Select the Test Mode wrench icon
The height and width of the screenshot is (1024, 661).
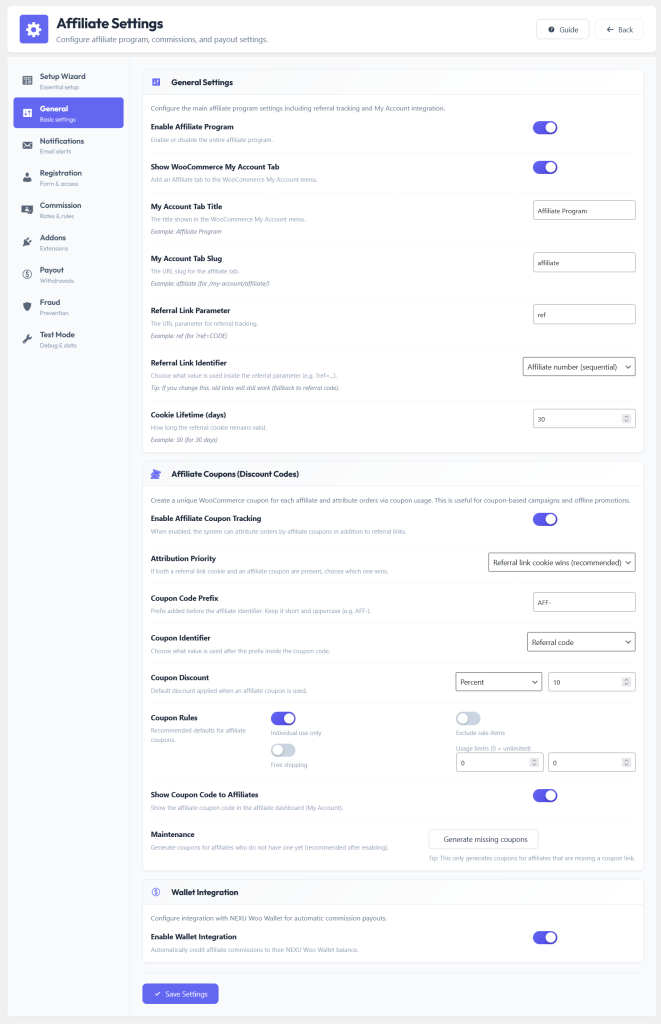27,339
